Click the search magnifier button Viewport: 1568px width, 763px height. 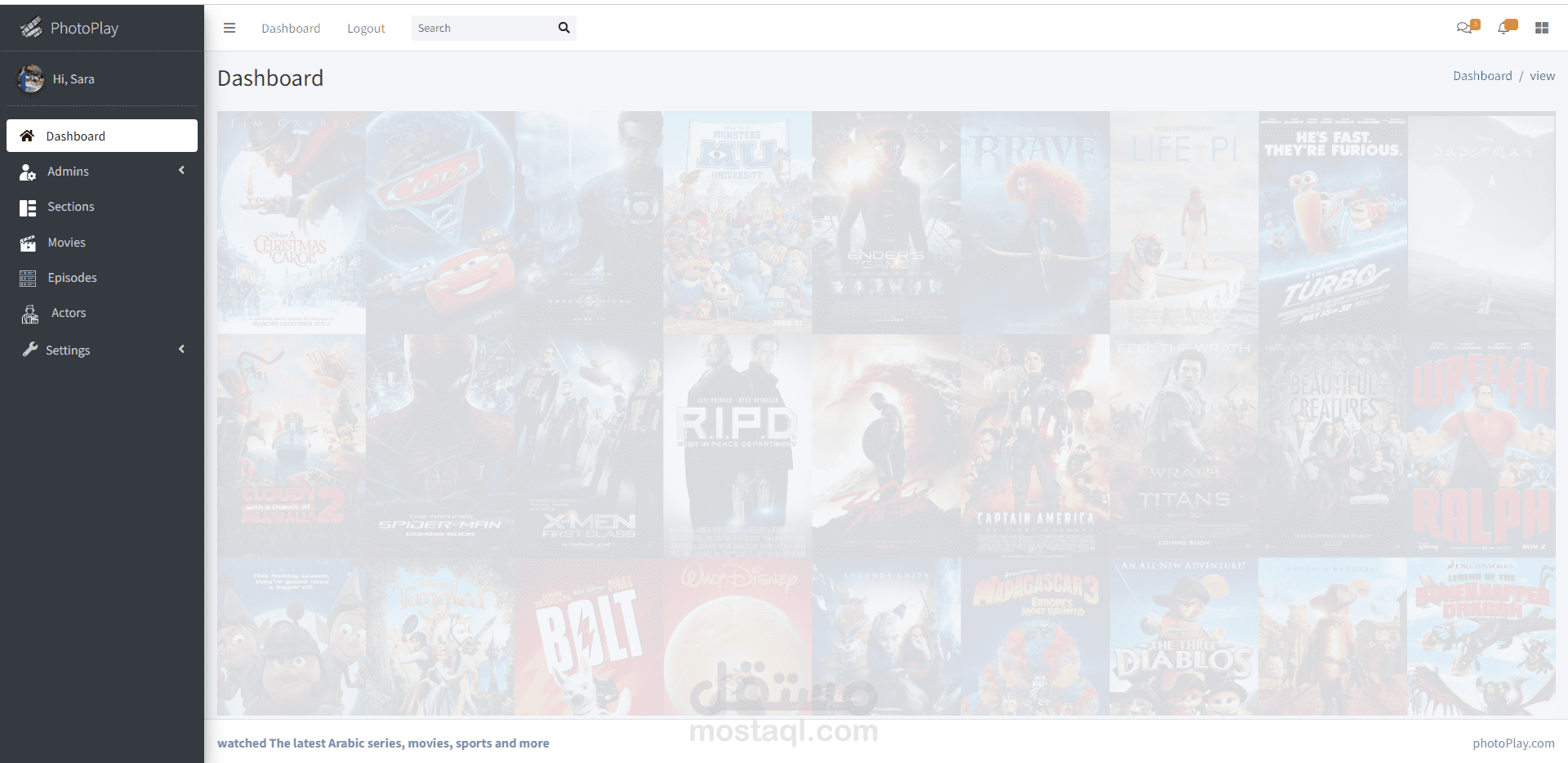pyautogui.click(x=564, y=28)
